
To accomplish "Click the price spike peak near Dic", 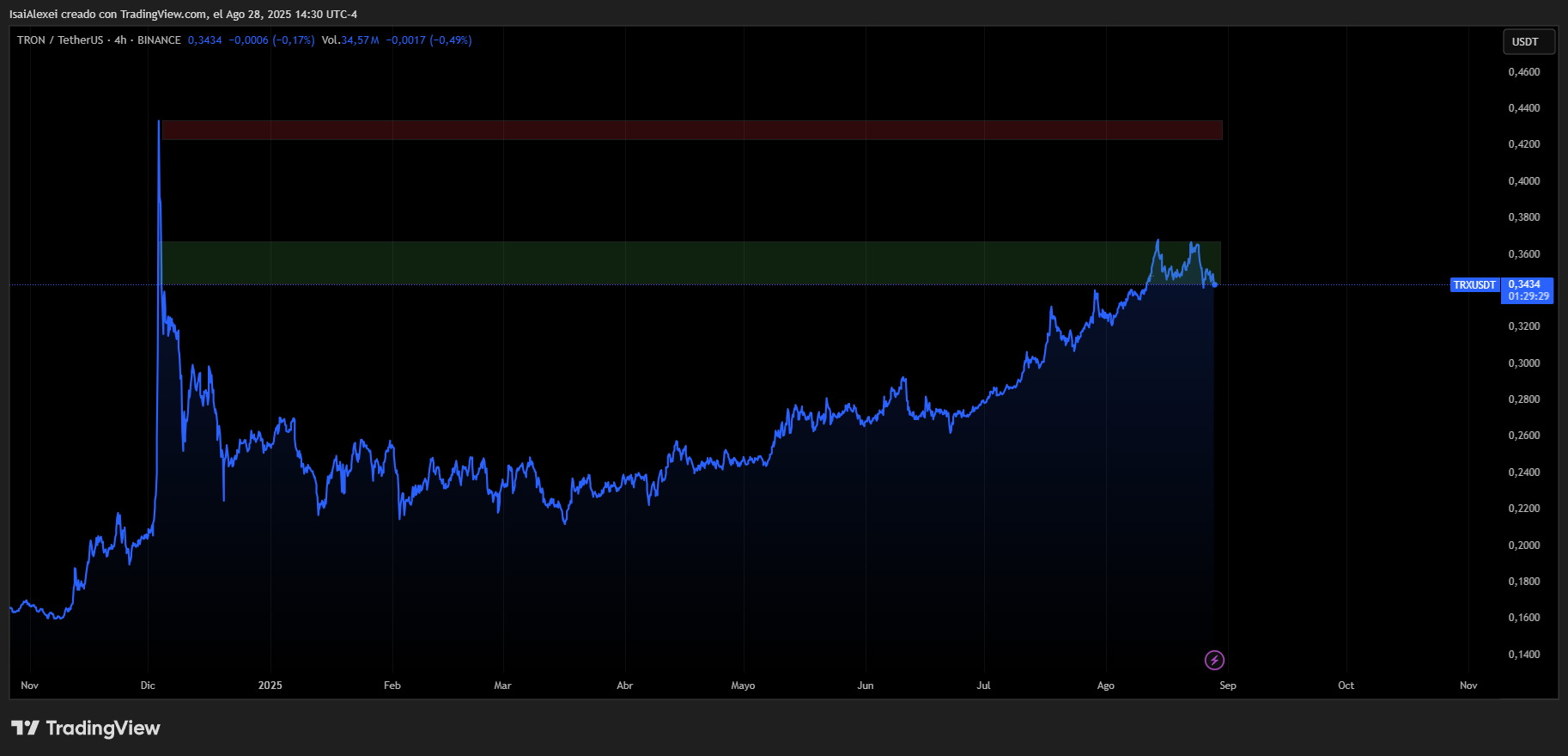I will [x=159, y=122].
